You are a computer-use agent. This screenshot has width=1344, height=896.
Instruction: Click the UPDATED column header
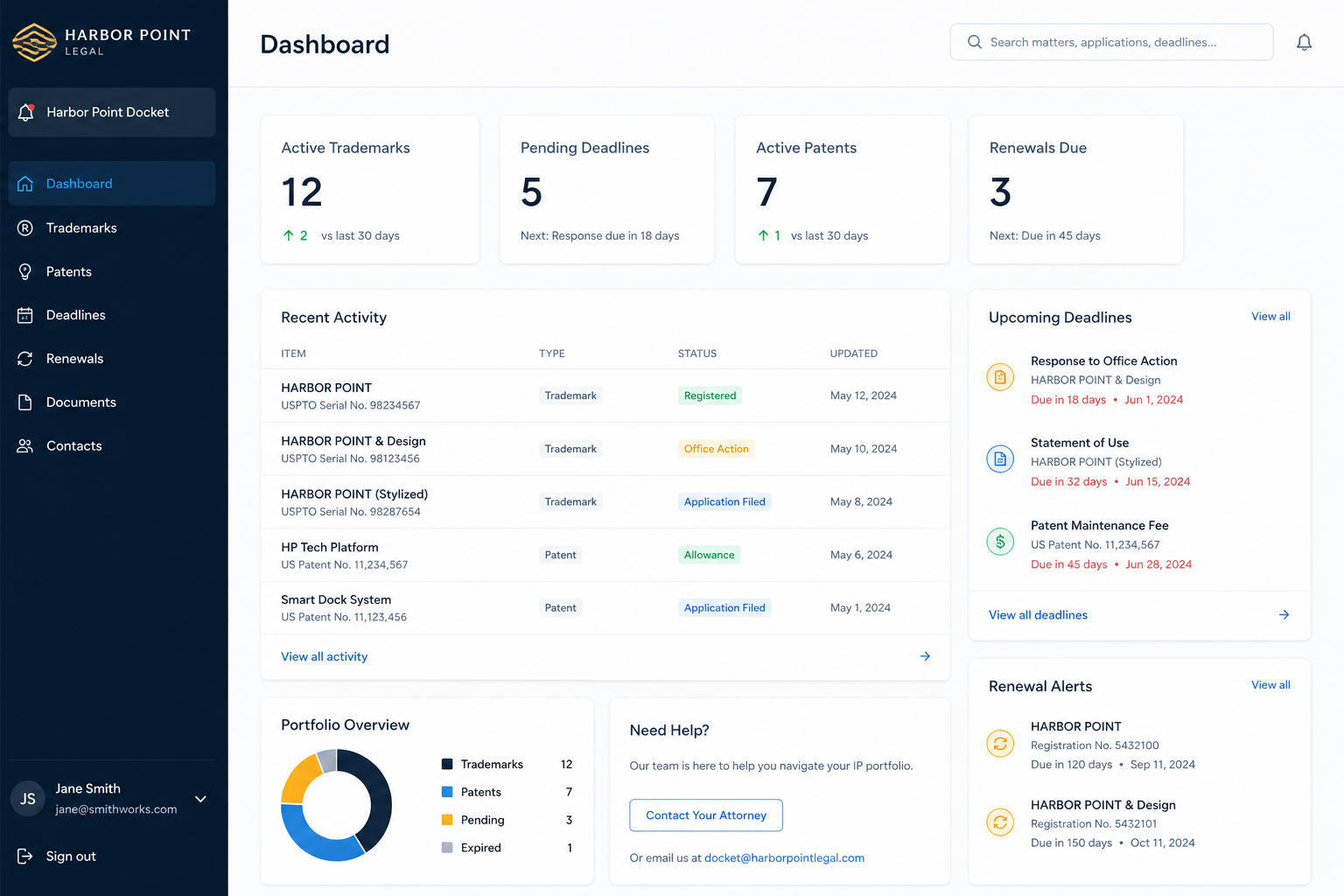coord(853,353)
